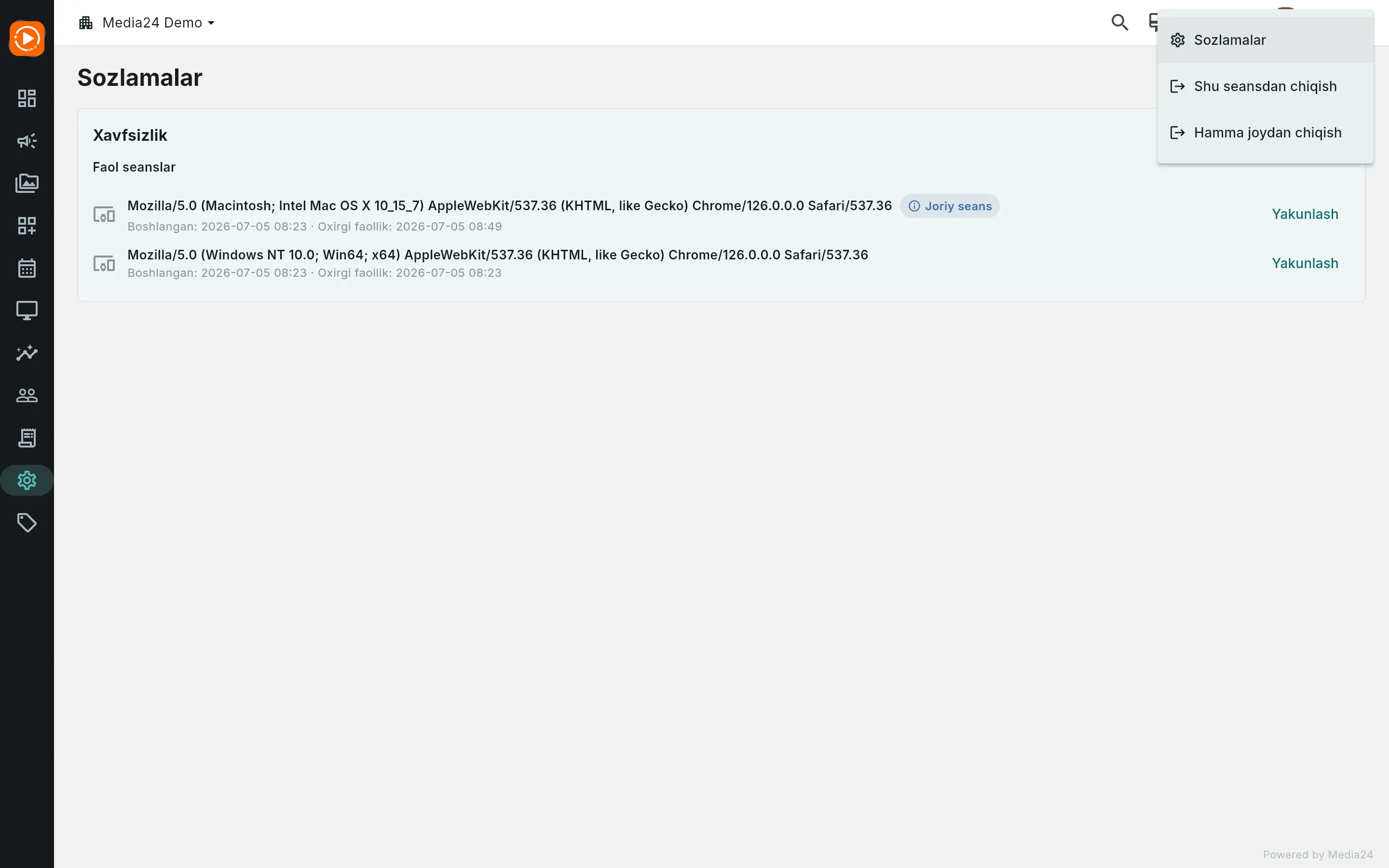Open the receipts log icon
The width and height of the screenshot is (1389, 868).
[x=27, y=438]
